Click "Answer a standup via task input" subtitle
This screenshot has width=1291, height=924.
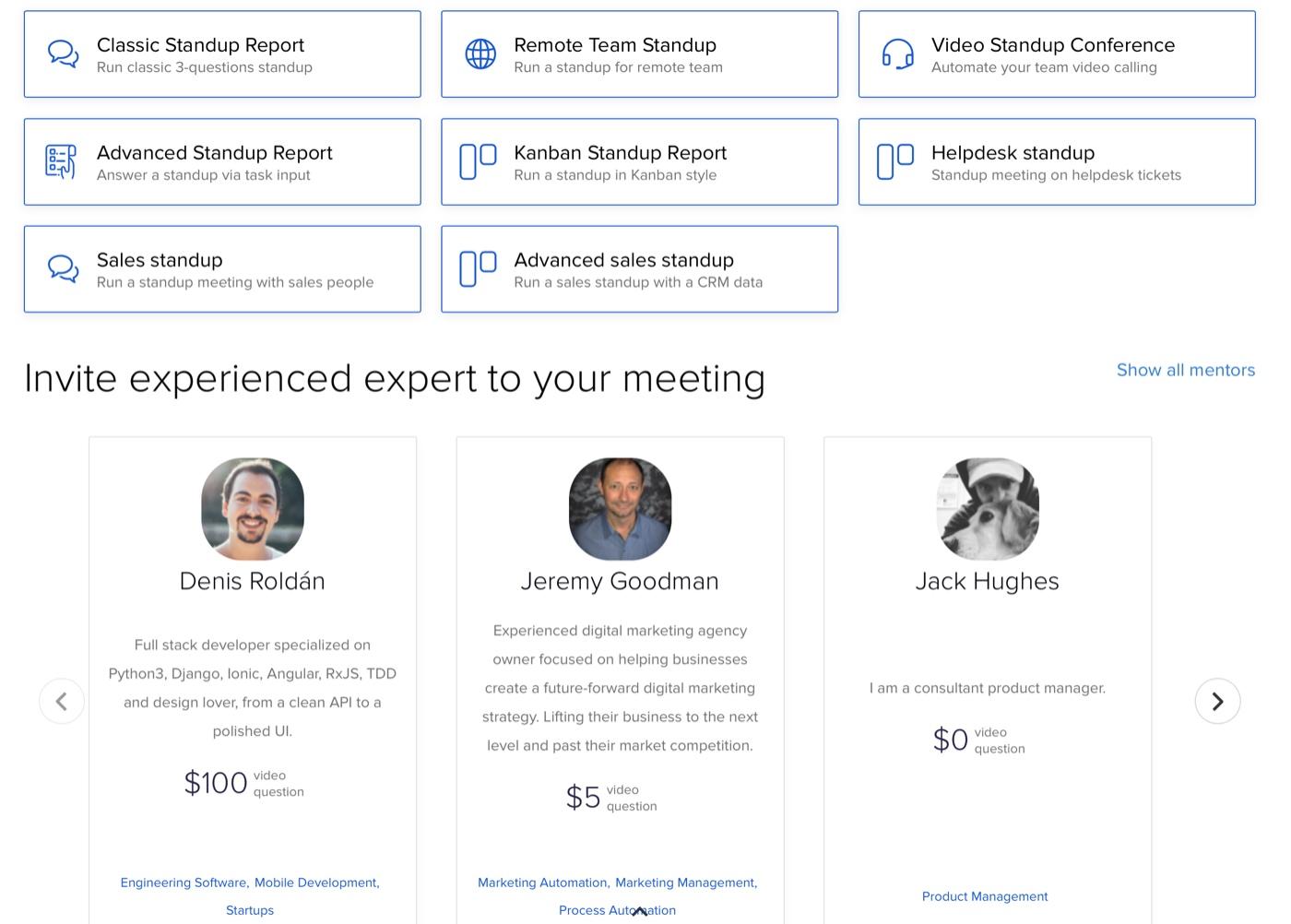[204, 175]
